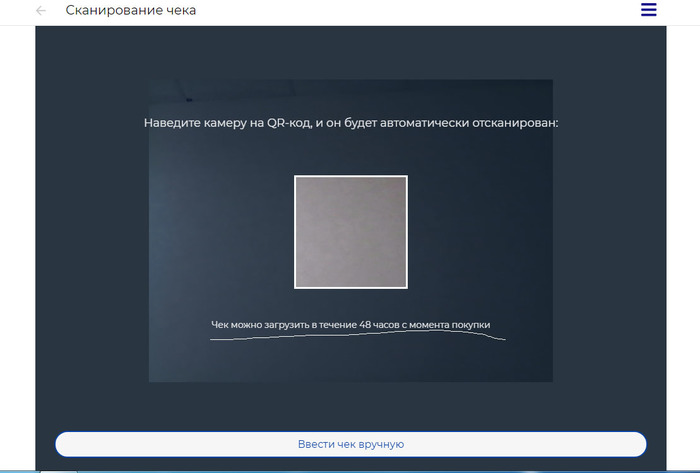Click the dark panel above the camera preview

click(350, 52)
